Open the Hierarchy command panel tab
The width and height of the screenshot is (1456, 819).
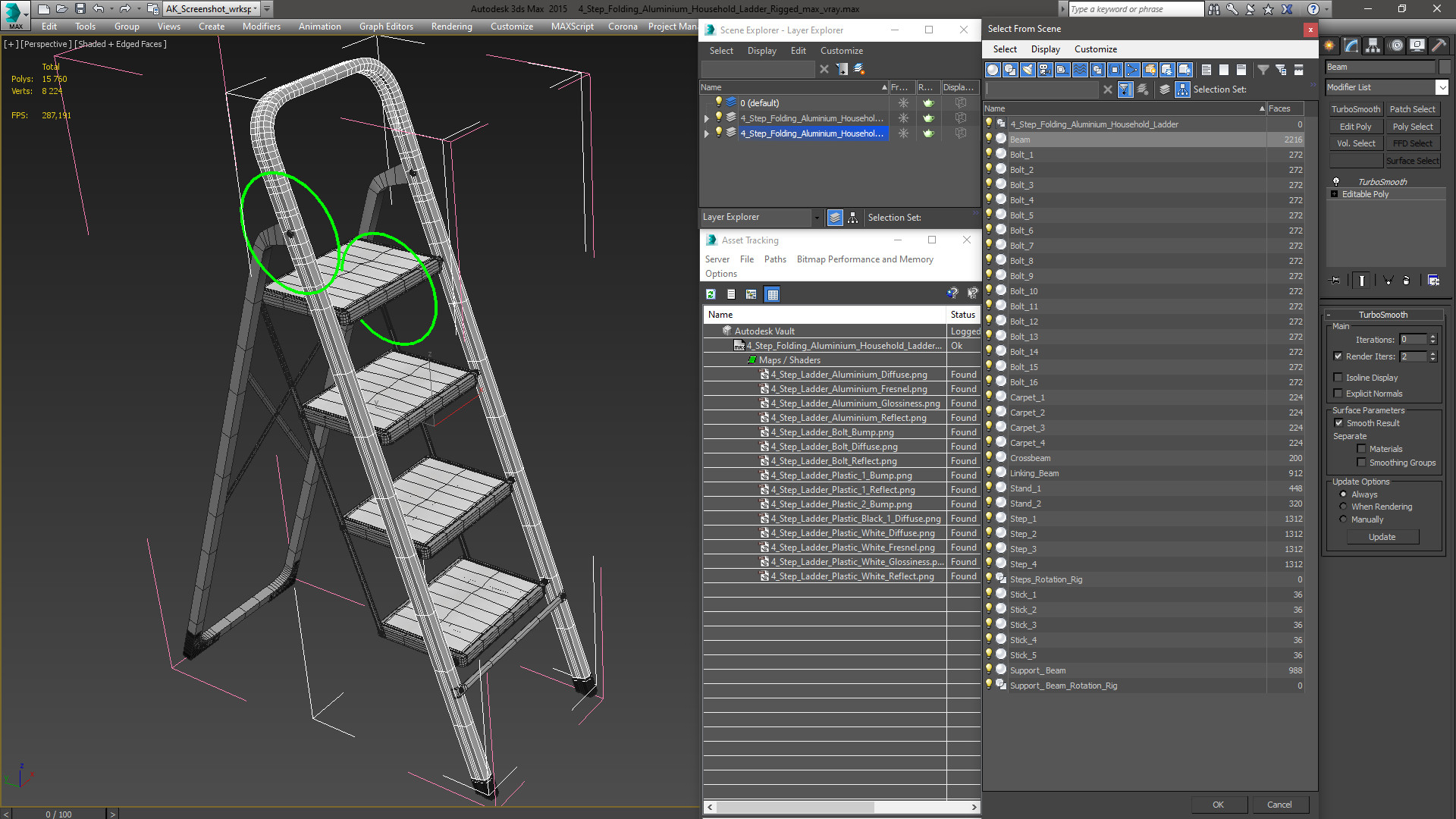point(1373,45)
